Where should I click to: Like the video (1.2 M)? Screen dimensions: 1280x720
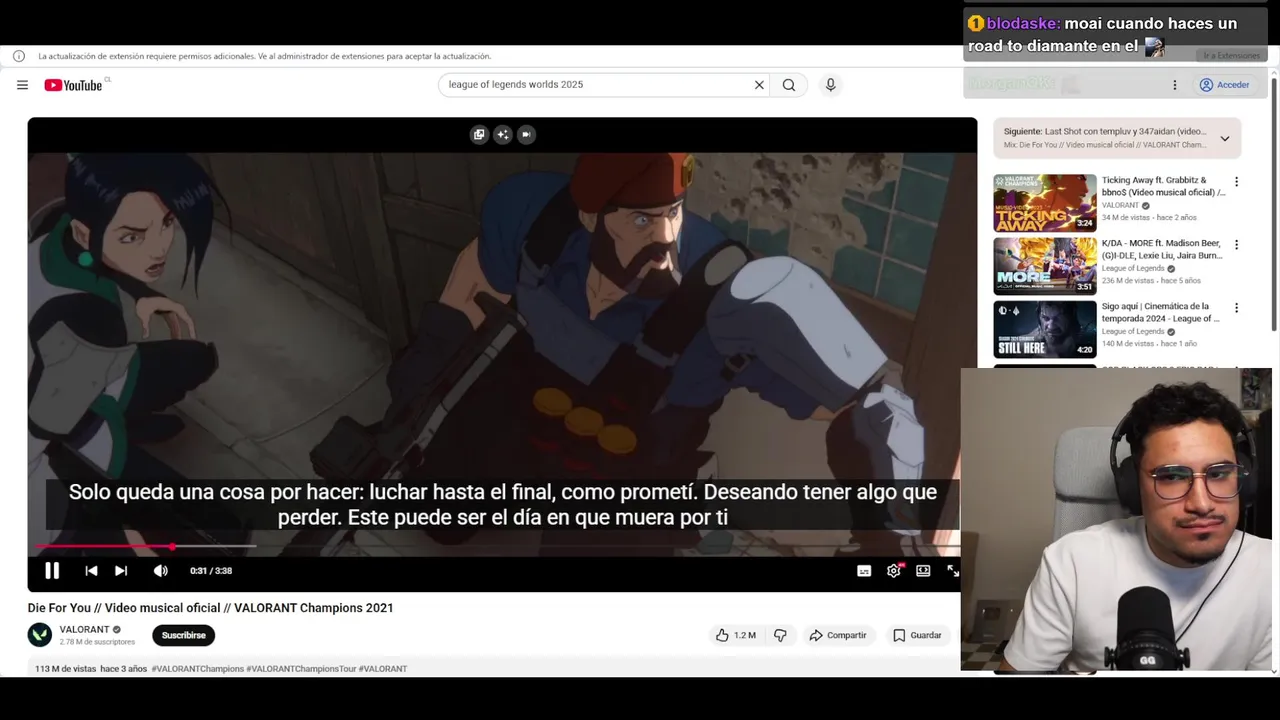tap(735, 635)
